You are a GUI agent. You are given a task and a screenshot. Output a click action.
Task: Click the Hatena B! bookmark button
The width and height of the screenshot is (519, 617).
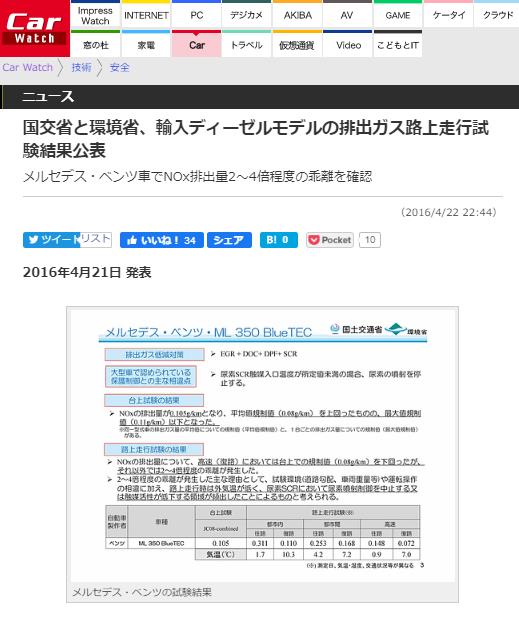click(x=279, y=240)
